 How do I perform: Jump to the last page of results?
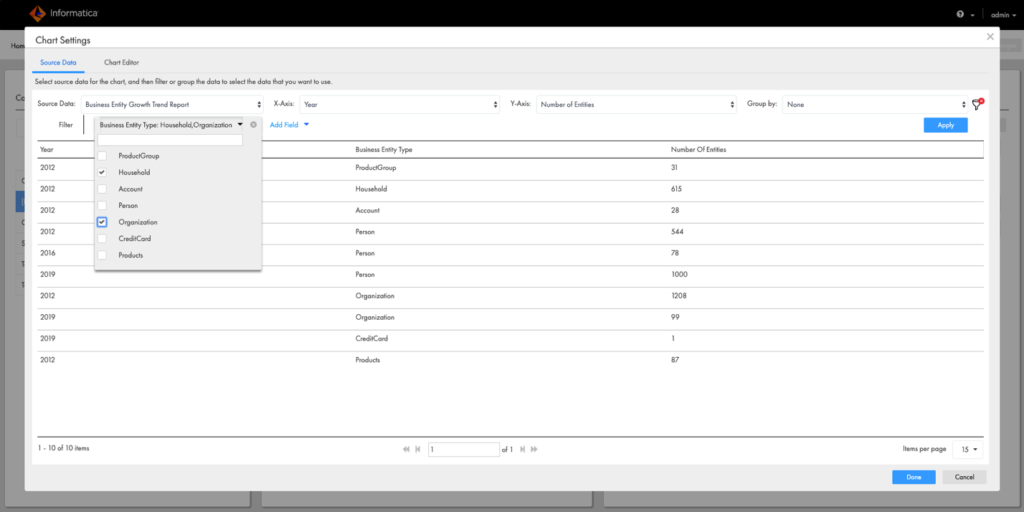coord(535,449)
